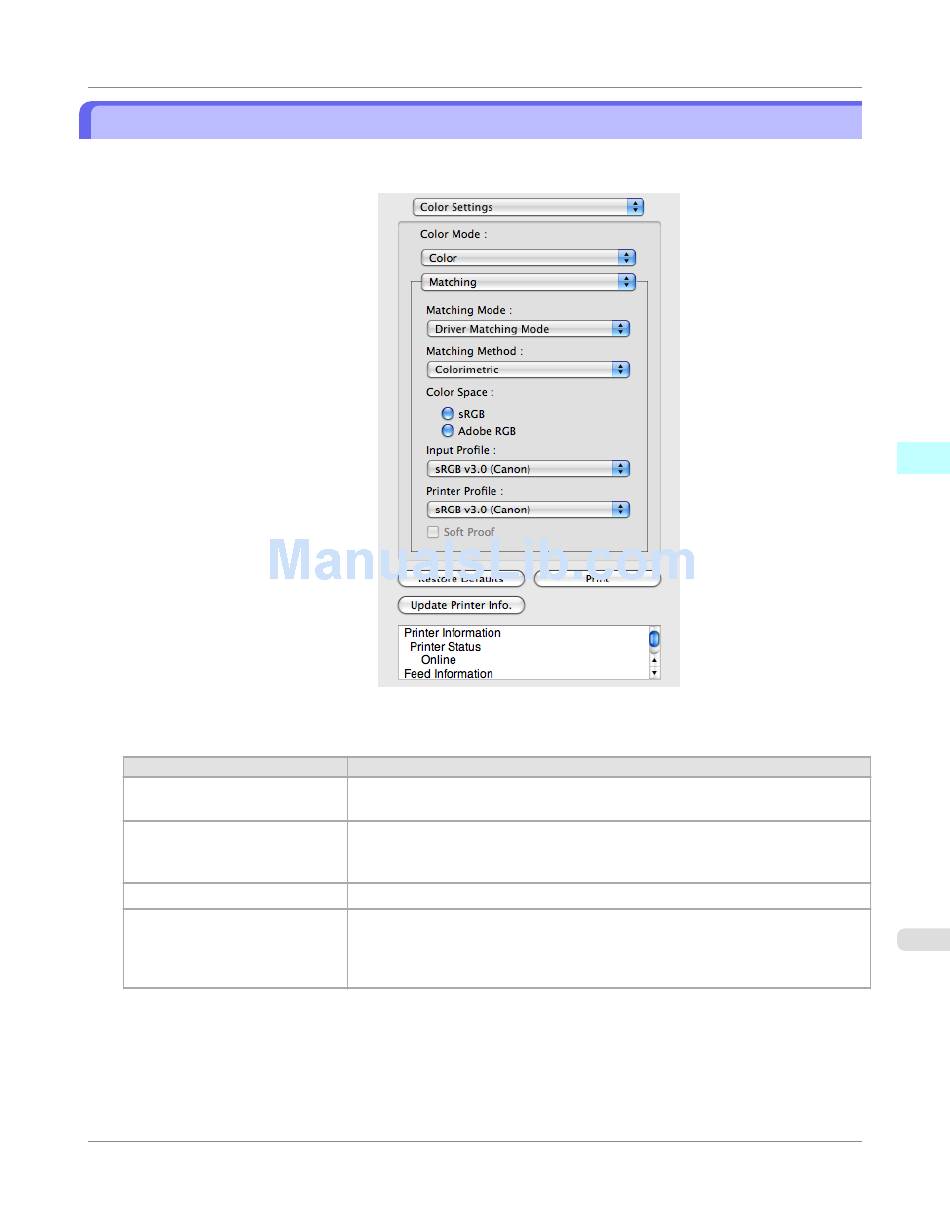Select the Printer Status list entry
Viewport: 950px width, 1229px height.
[445, 647]
